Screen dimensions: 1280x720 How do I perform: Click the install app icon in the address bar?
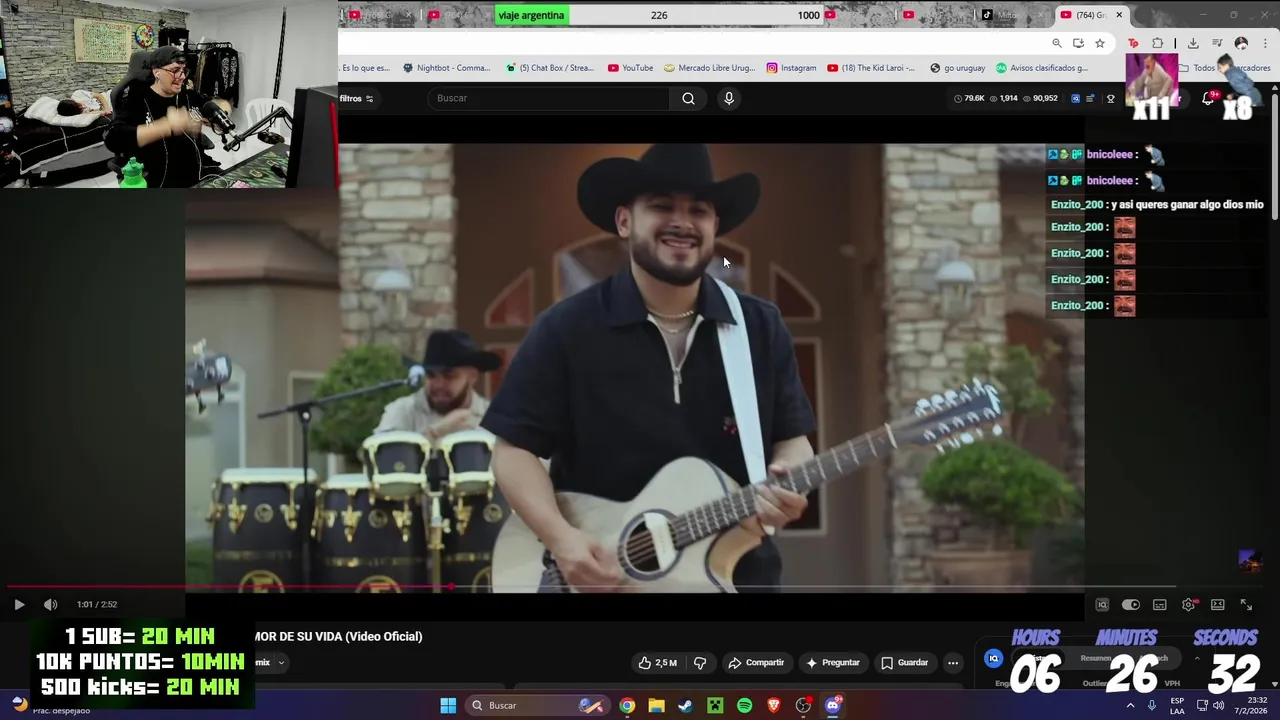coord(1078,43)
